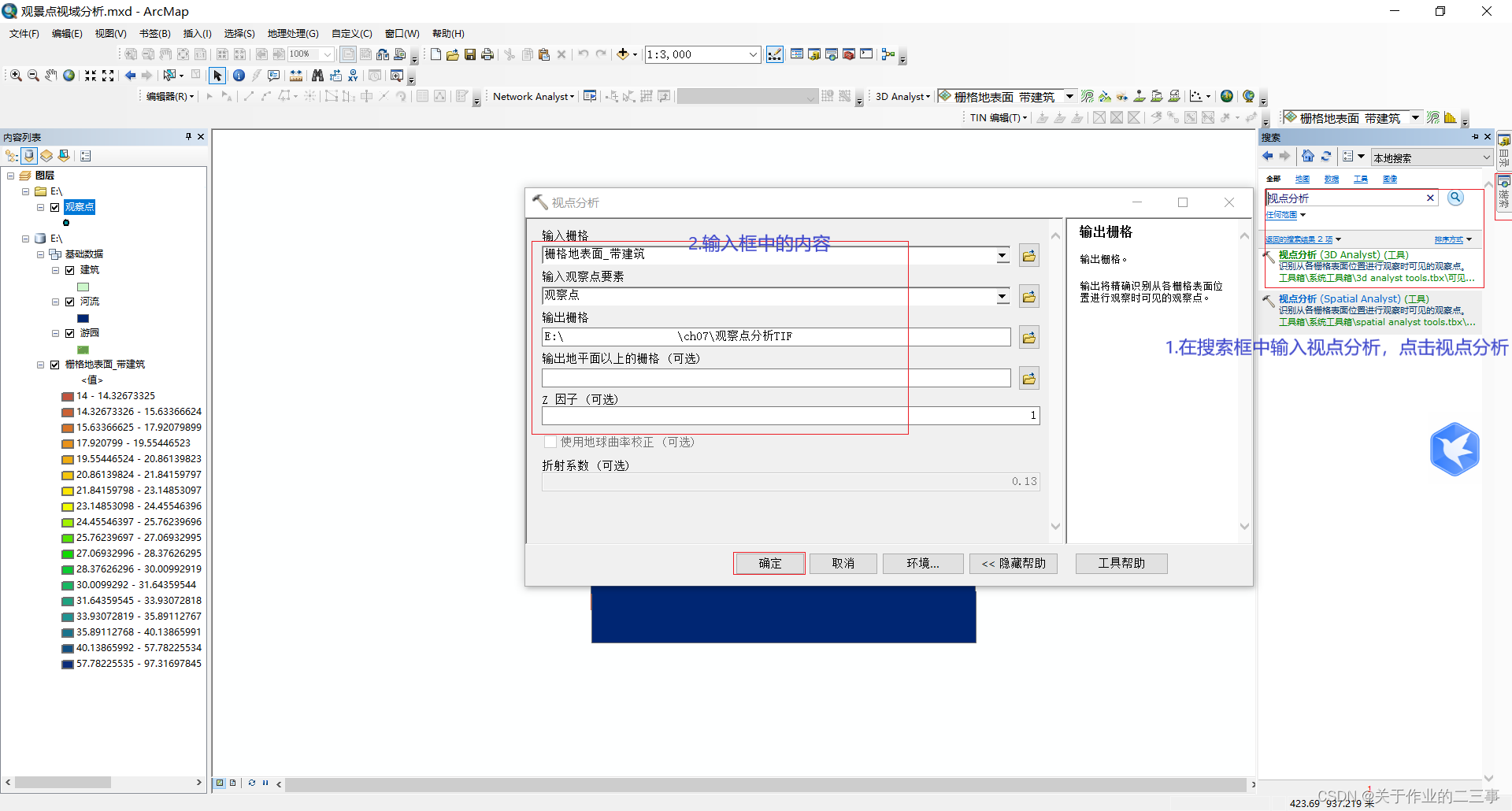The image size is (1512, 811).
Task: Launch the ModelBuilder window
Action: click(x=888, y=54)
